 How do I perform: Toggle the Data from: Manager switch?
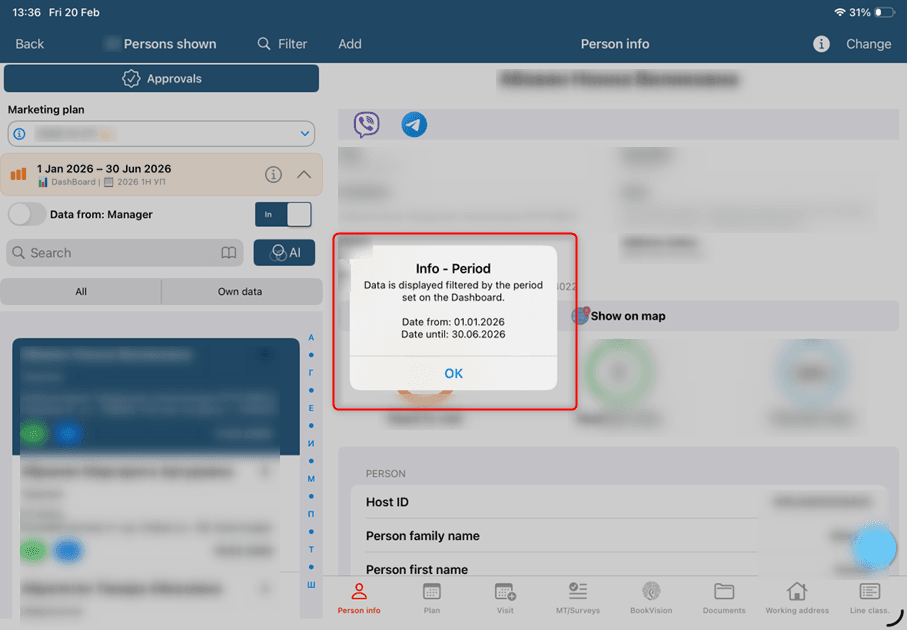[x=27, y=214]
